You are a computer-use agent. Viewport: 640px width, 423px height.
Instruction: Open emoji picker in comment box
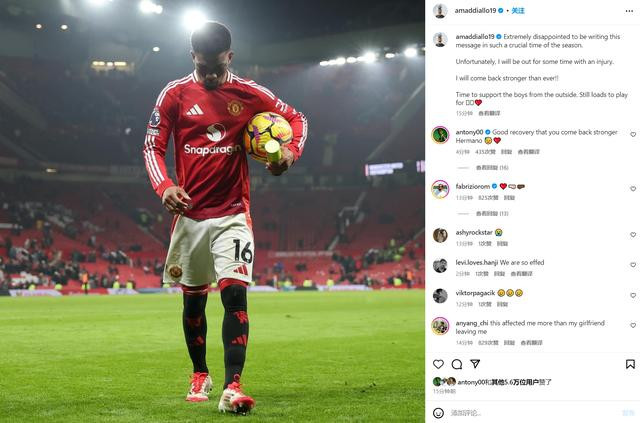click(438, 413)
